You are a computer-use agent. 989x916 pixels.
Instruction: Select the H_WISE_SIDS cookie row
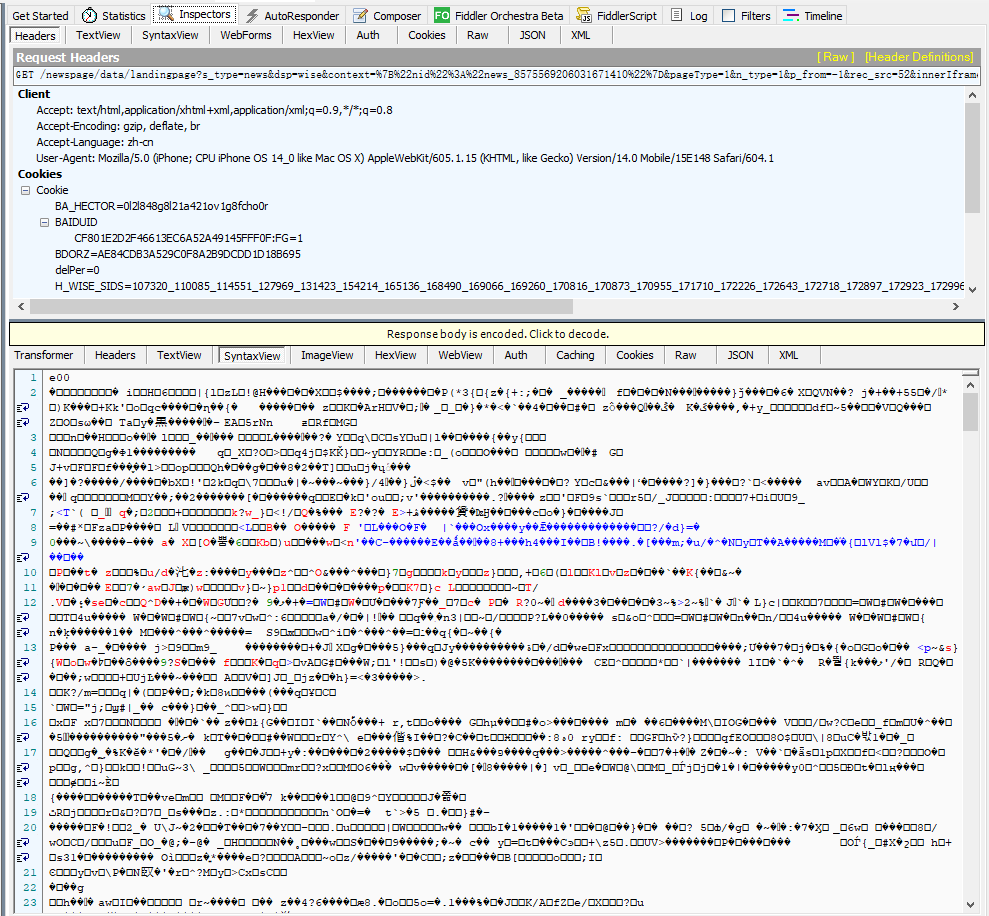pyautogui.click(x=509, y=286)
